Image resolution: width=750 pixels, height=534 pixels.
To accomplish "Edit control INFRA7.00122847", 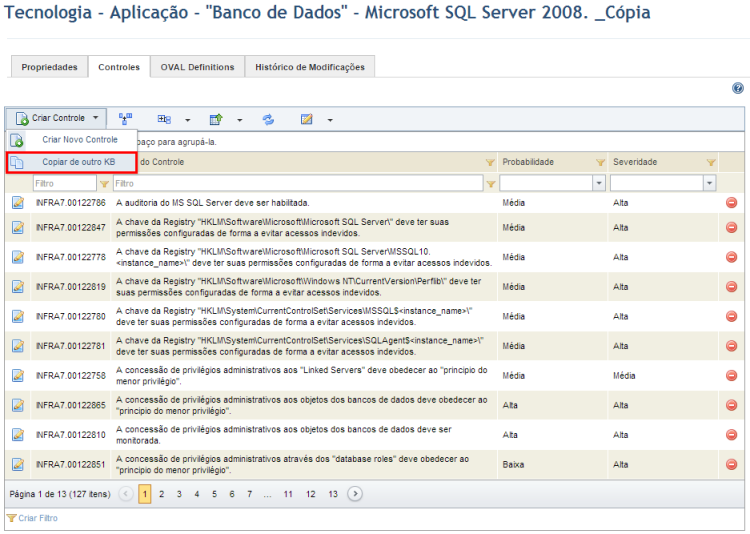I will [18, 227].
